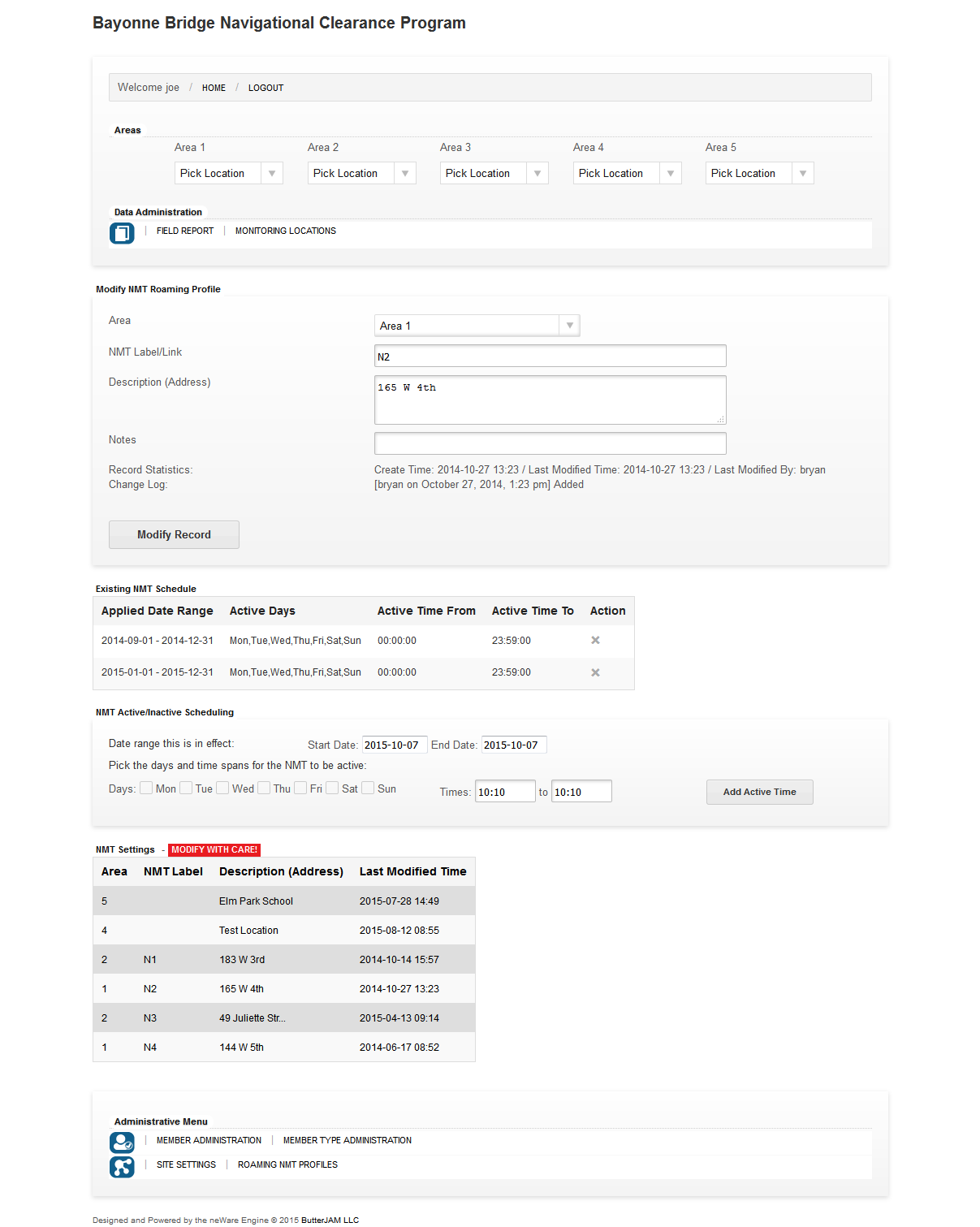Enable the Wed day checkbox
Screen dimensions: 980x1227
[x=222, y=788]
